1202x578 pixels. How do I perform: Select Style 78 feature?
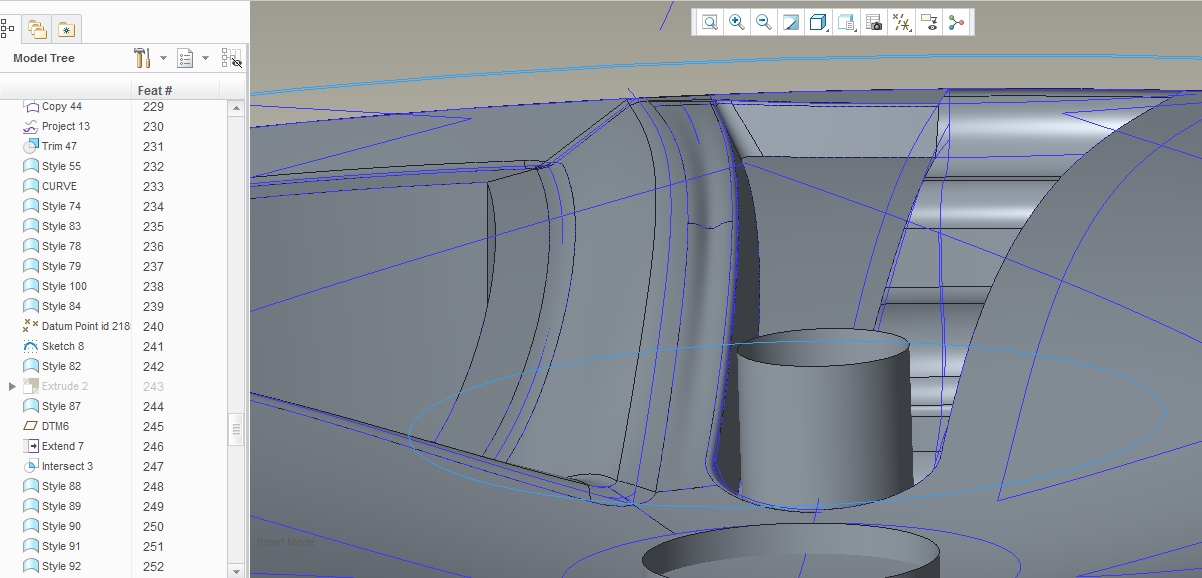pyautogui.click(x=61, y=246)
